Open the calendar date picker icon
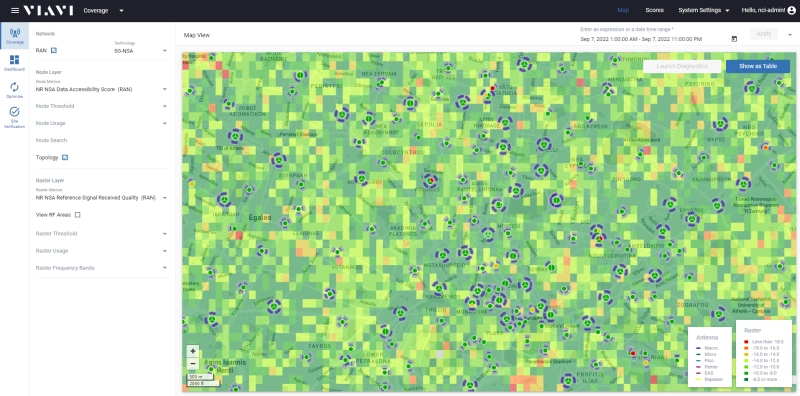This screenshot has width=800, height=396. coord(734,39)
